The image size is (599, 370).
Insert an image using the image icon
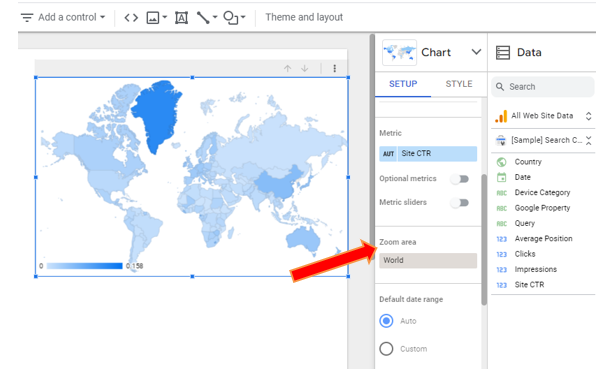(153, 18)
